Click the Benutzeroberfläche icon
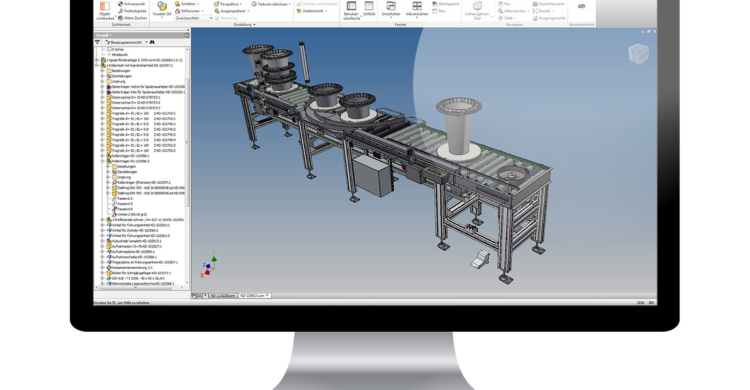This screenshot has width=750, height=390. point(352,10)
